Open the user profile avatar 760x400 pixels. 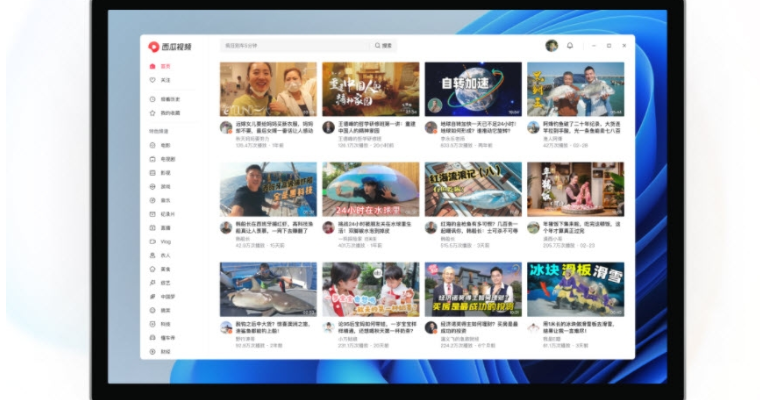click(552, 46)
